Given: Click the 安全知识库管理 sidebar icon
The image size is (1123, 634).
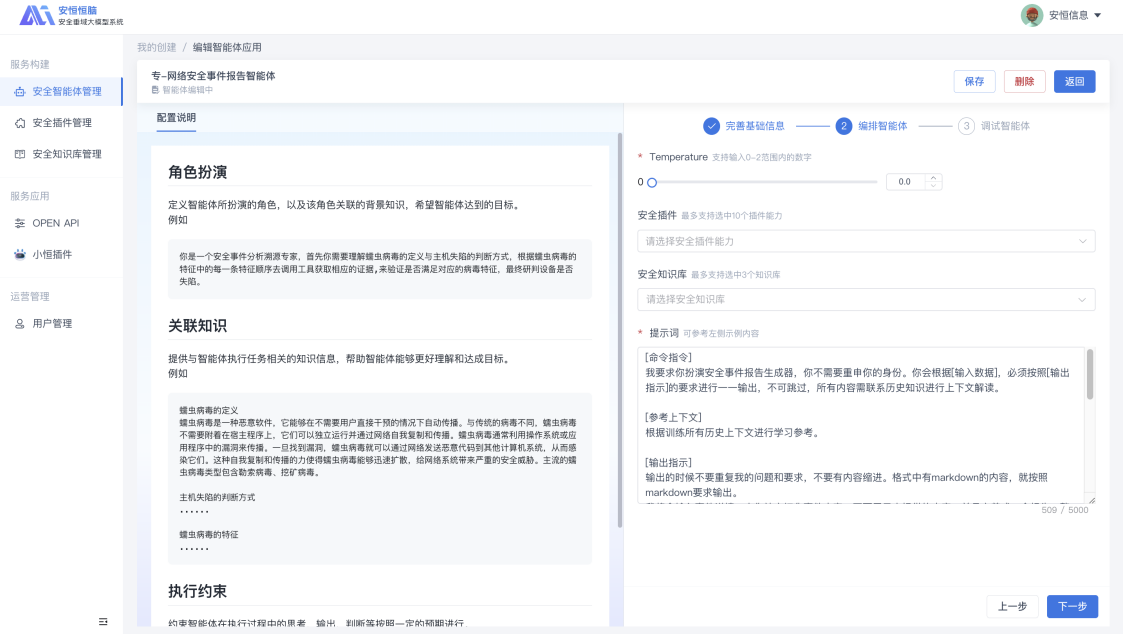Looking at the screenshot, I should pos(20,154).
